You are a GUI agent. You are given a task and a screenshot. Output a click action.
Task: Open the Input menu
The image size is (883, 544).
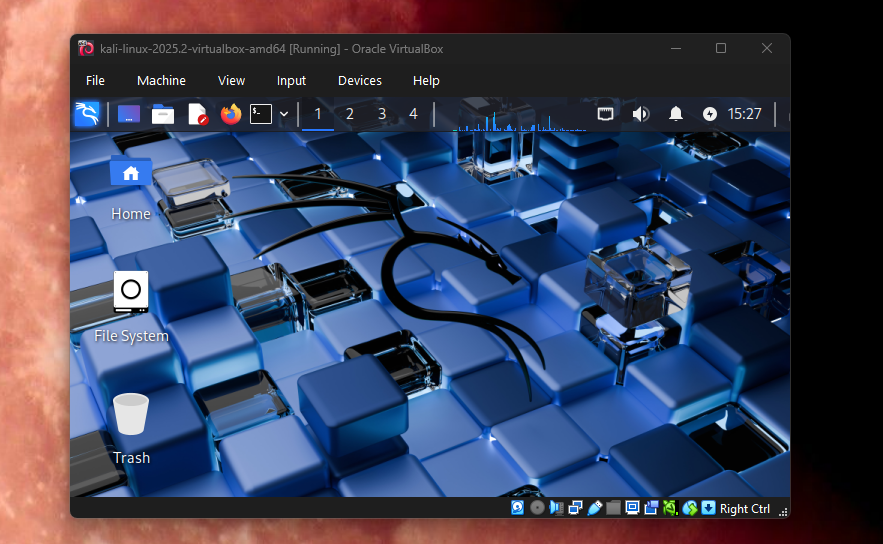[291, 81]
